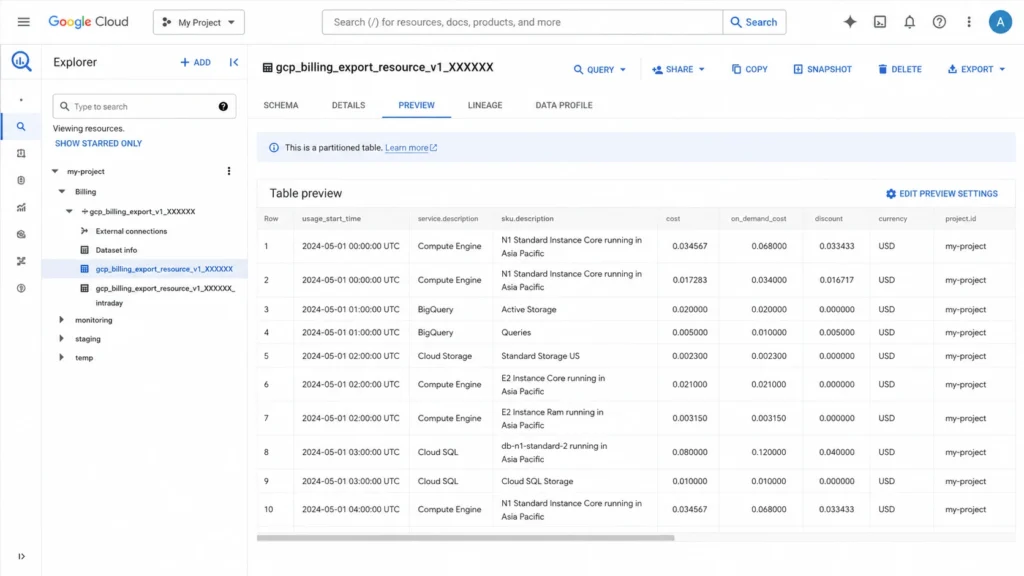Click the Search button
The image size is (1024, 576).
point(754,22)
